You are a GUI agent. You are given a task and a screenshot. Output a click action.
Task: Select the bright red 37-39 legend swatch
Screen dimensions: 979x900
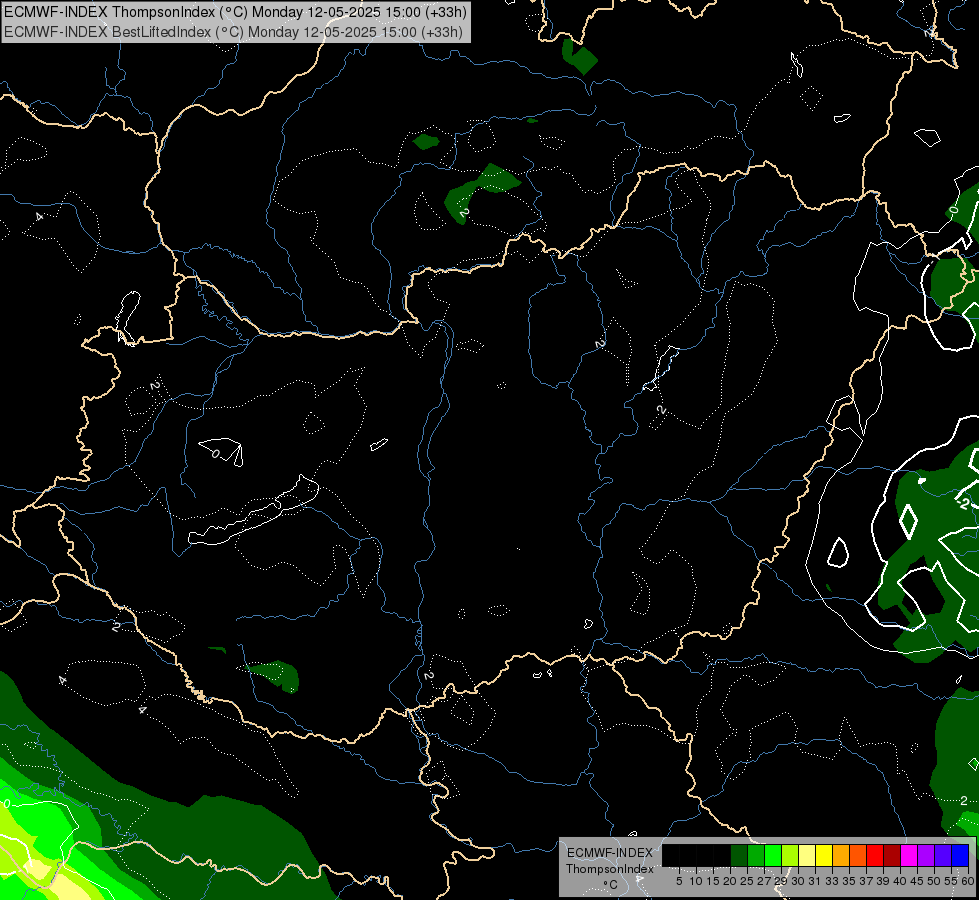875,855
